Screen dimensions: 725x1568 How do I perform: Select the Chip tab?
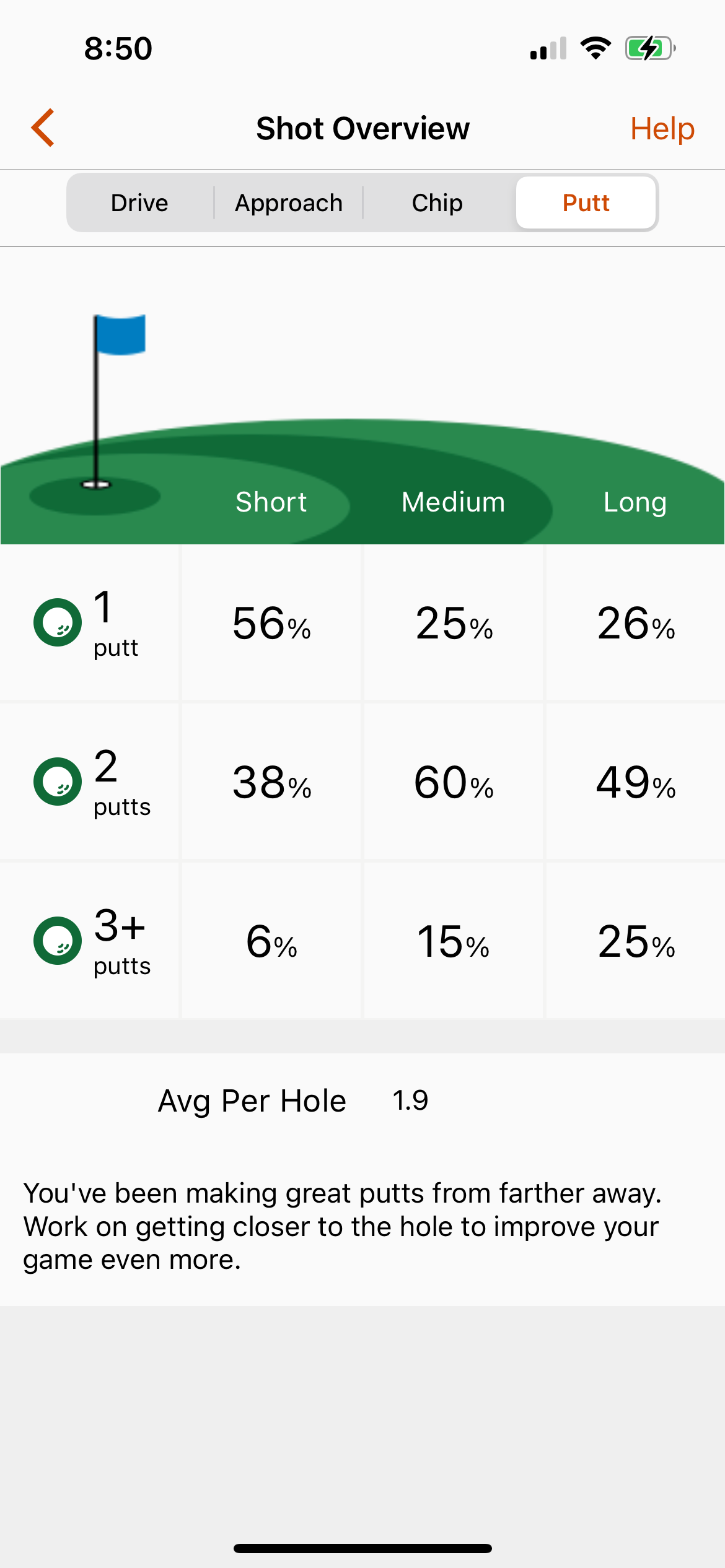(x=437, y=203)
